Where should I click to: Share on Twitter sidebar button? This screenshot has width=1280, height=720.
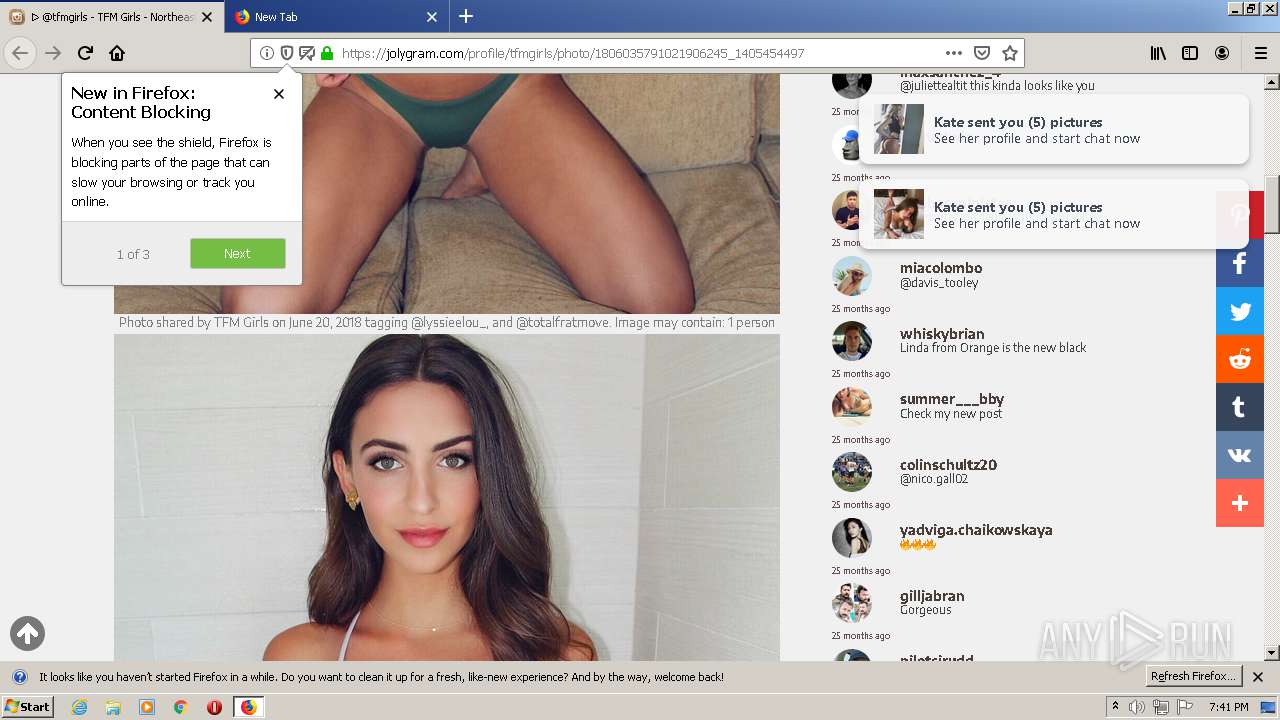(1240, 311)
